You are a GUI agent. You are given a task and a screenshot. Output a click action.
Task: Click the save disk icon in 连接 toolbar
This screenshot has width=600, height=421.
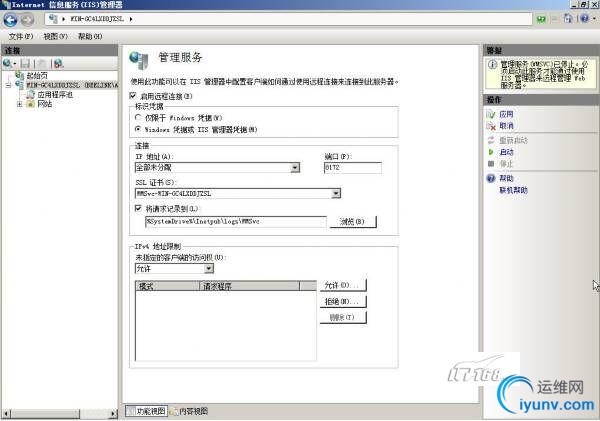coord(26,63)
